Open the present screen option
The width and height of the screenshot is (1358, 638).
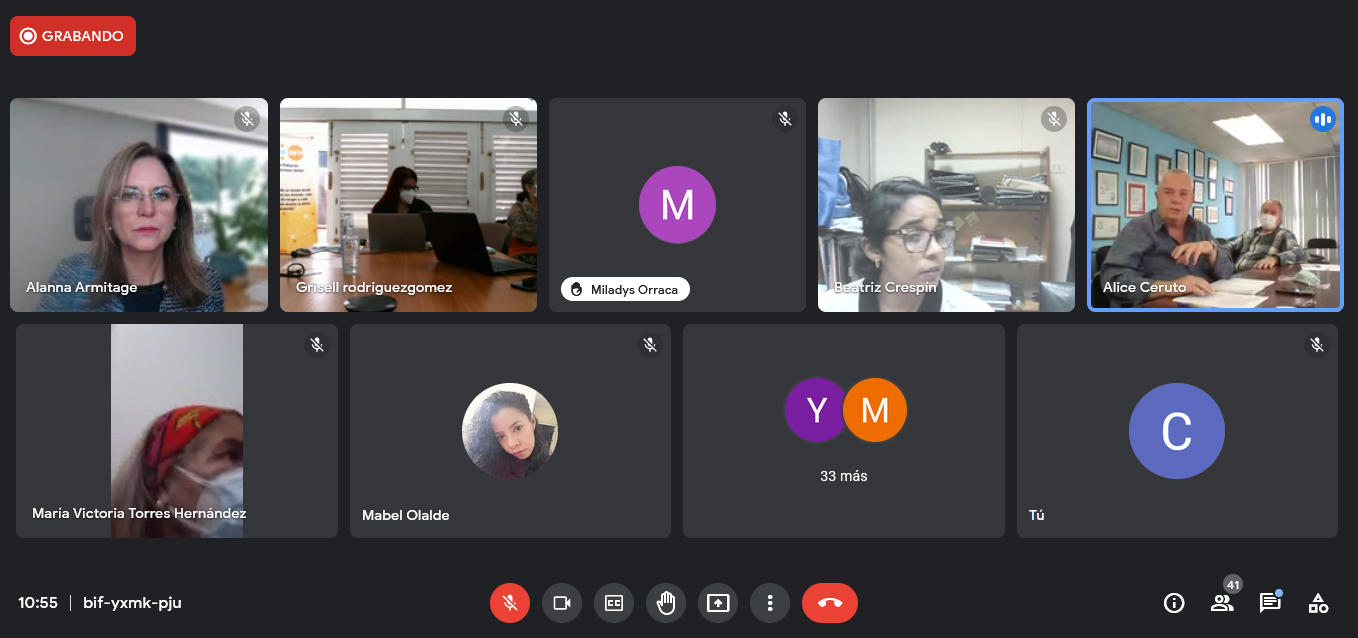[718, 603]
